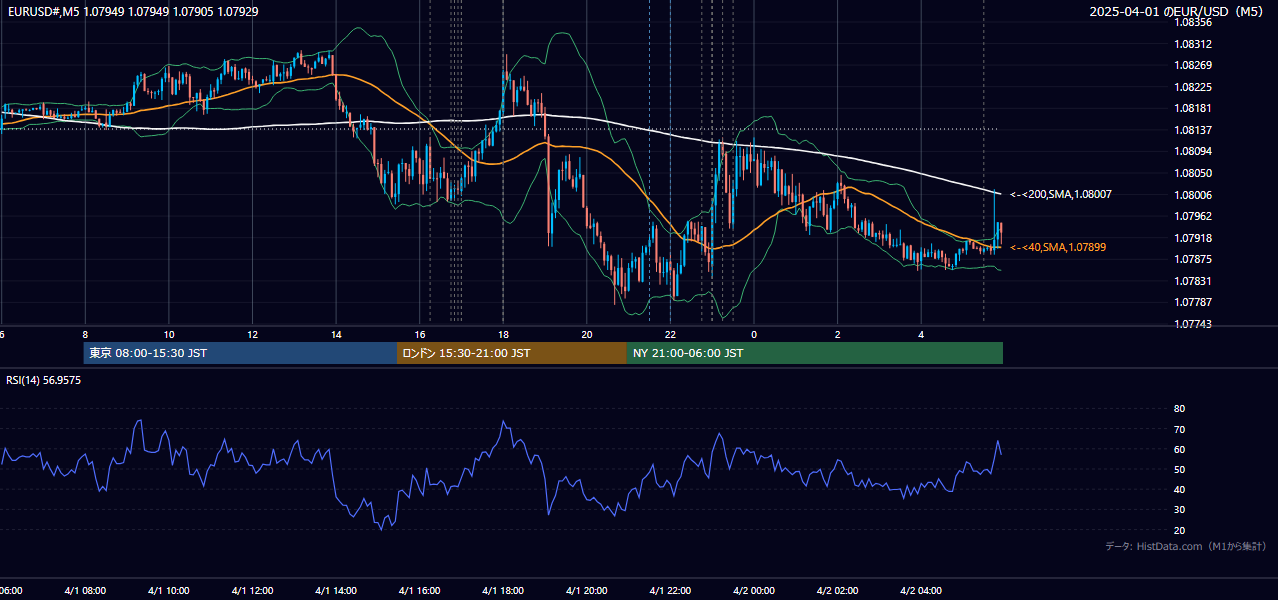Click hour label 18 under the price chart
Image resolution: width=1278 pixels, height=600 pixels.
coord(503,334)
